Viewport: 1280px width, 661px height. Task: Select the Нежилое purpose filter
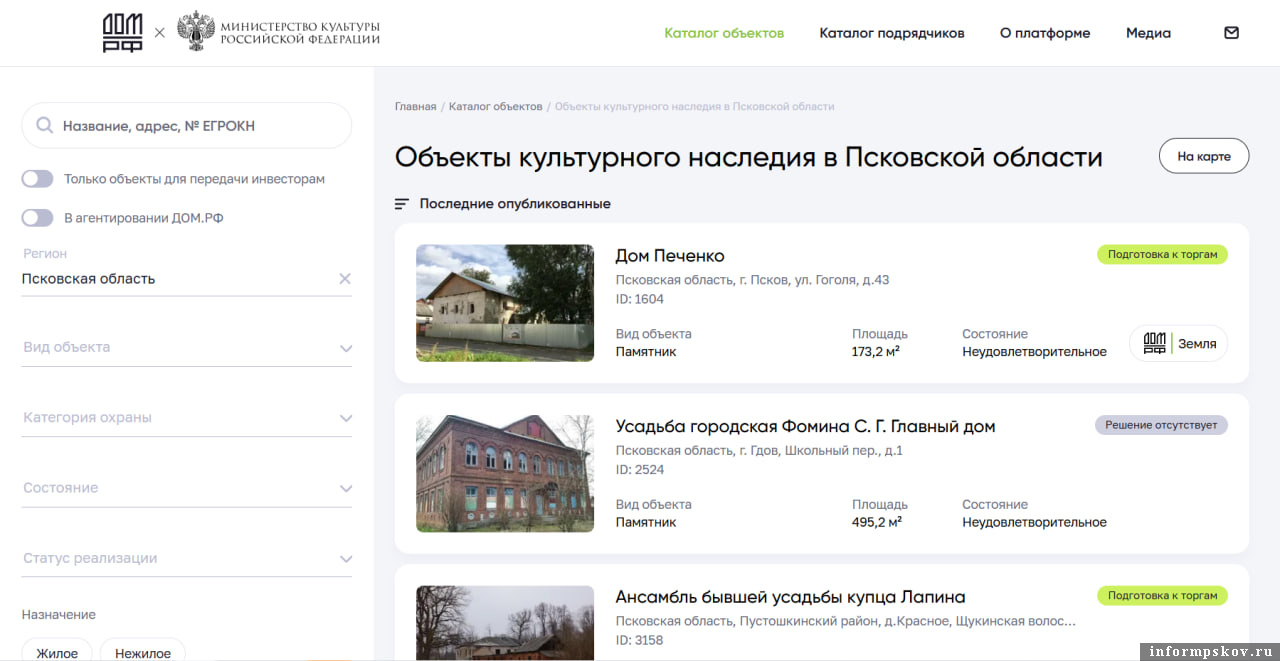point(143,650)
